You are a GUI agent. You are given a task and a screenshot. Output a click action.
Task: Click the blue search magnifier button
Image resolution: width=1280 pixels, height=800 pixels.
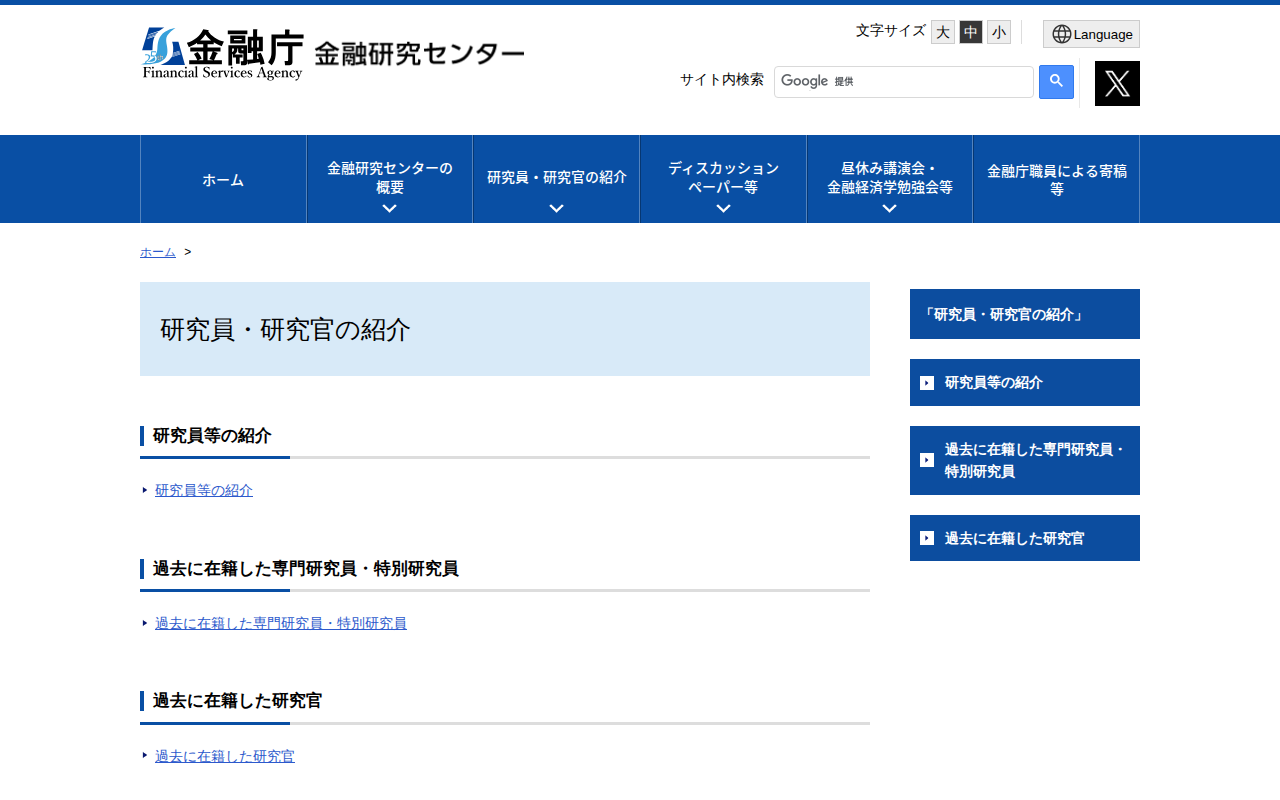(1056, 82)
